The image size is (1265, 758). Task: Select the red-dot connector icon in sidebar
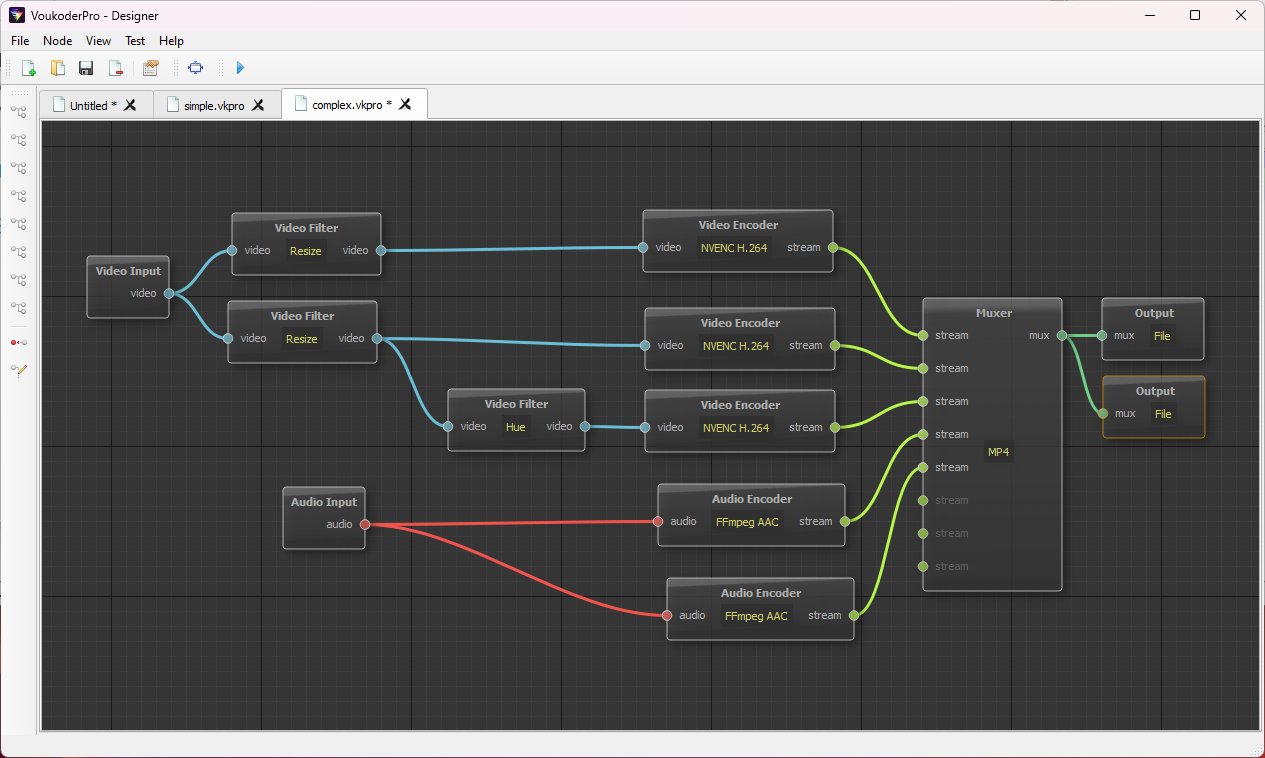(18, 342)
